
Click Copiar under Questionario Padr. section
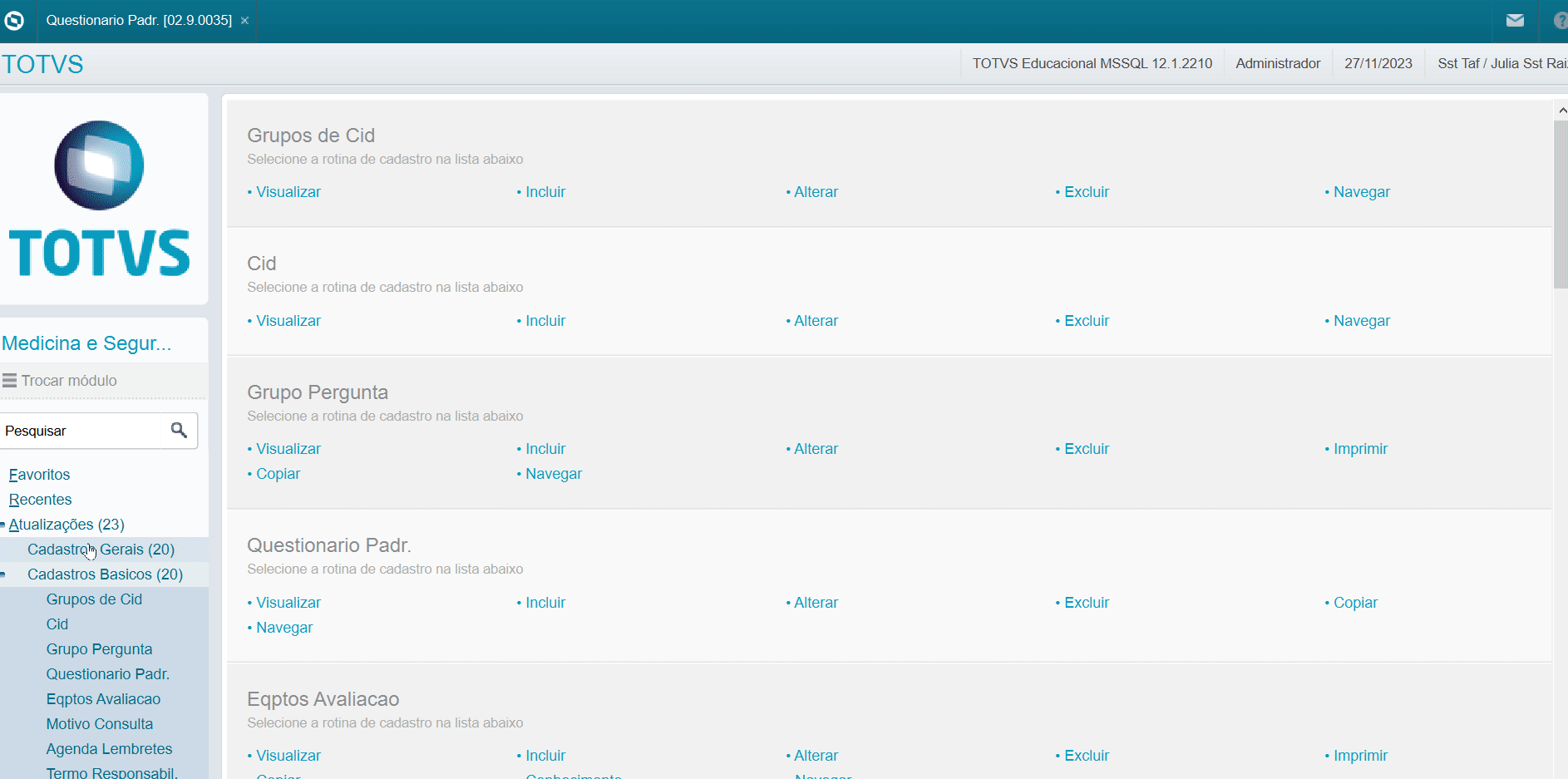point(1355,603)
